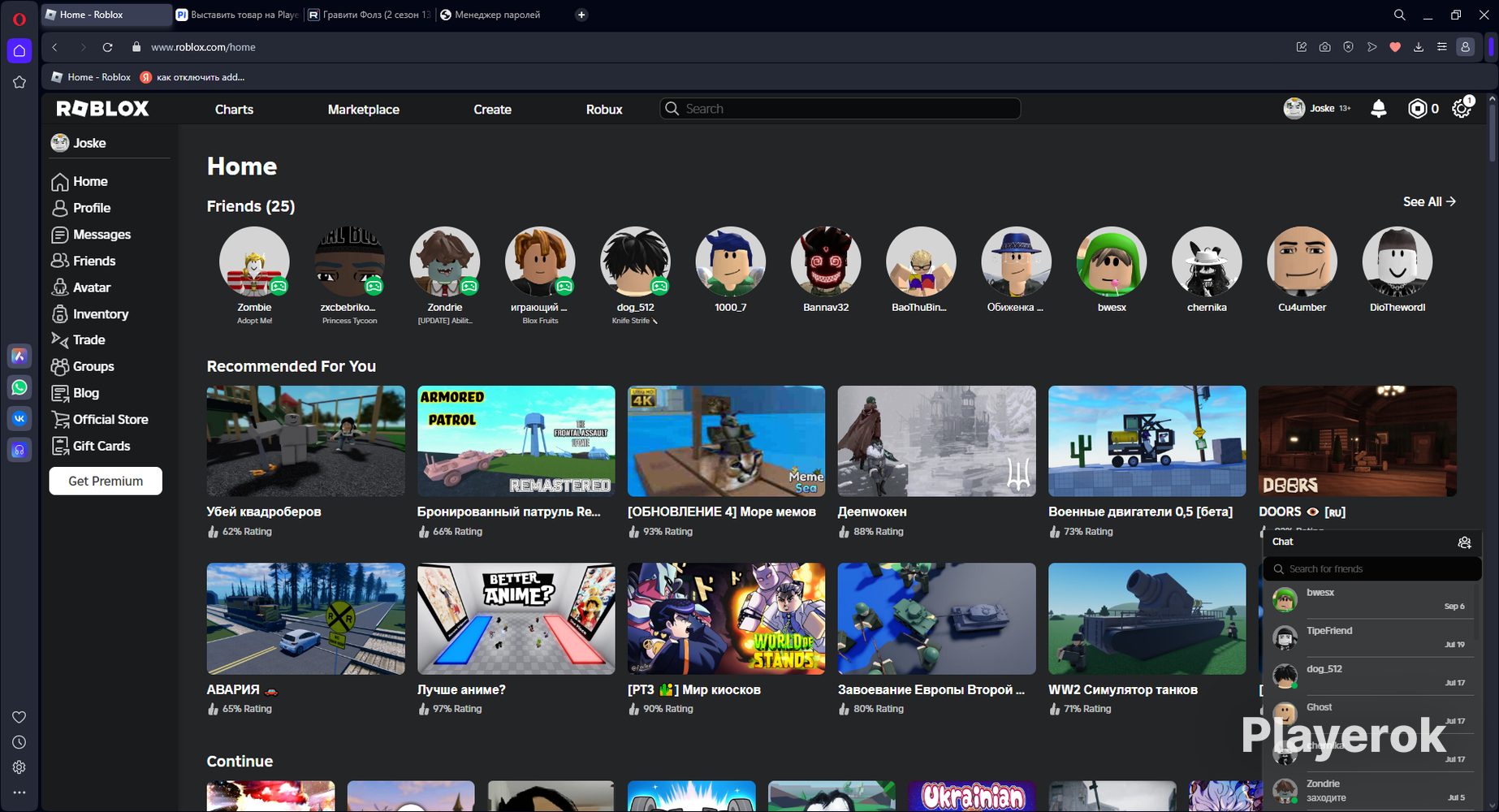Open dog_512's friend avatar

pos(635,261)
